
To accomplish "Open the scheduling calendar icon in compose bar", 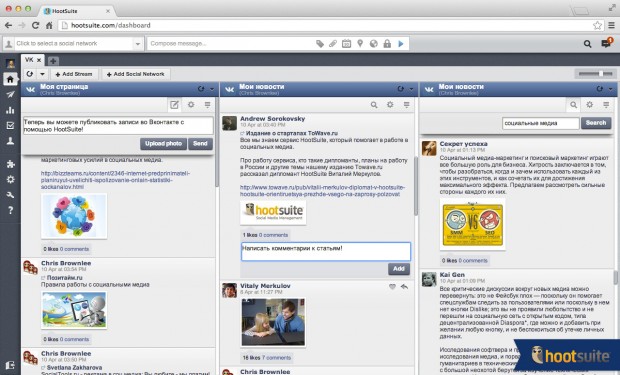I will [346, 44].
